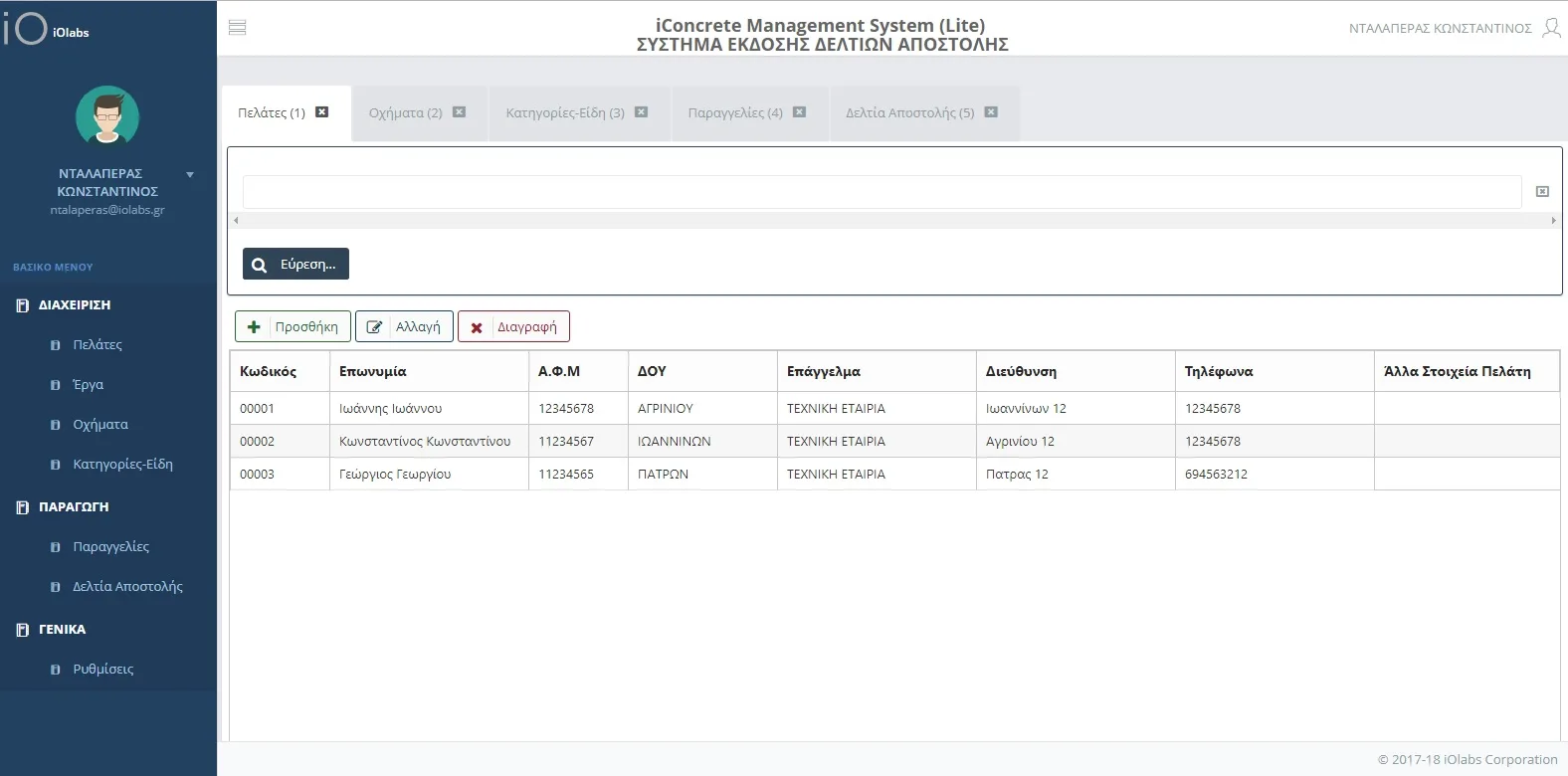Switch to the Δελτία Αποστολής (5) tab
1568x776 pixels.
[909, 112]
